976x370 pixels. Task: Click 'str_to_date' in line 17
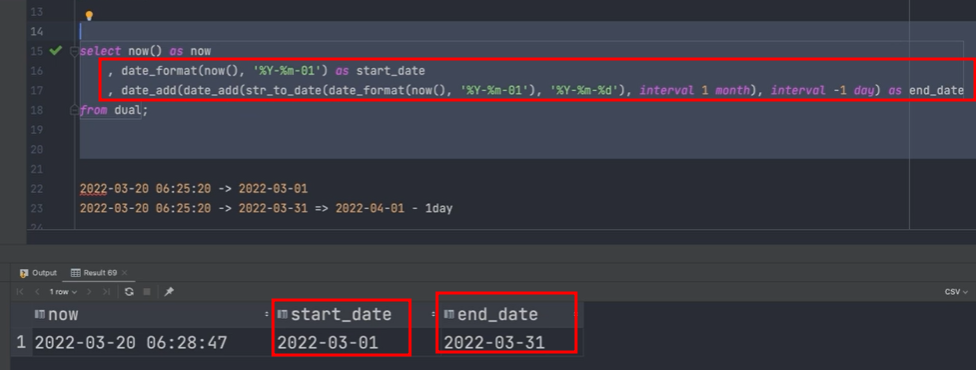click(283, 90)
